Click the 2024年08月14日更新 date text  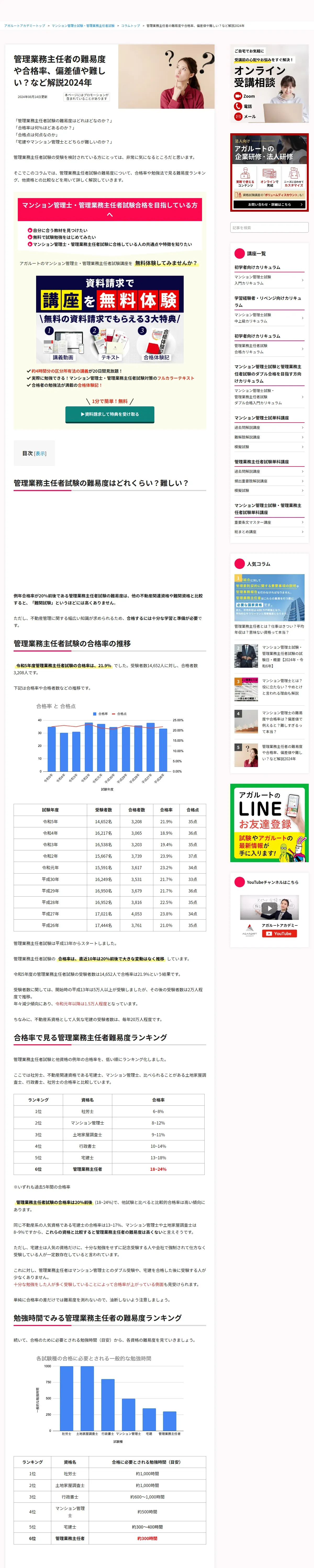[x=32, y=97]
